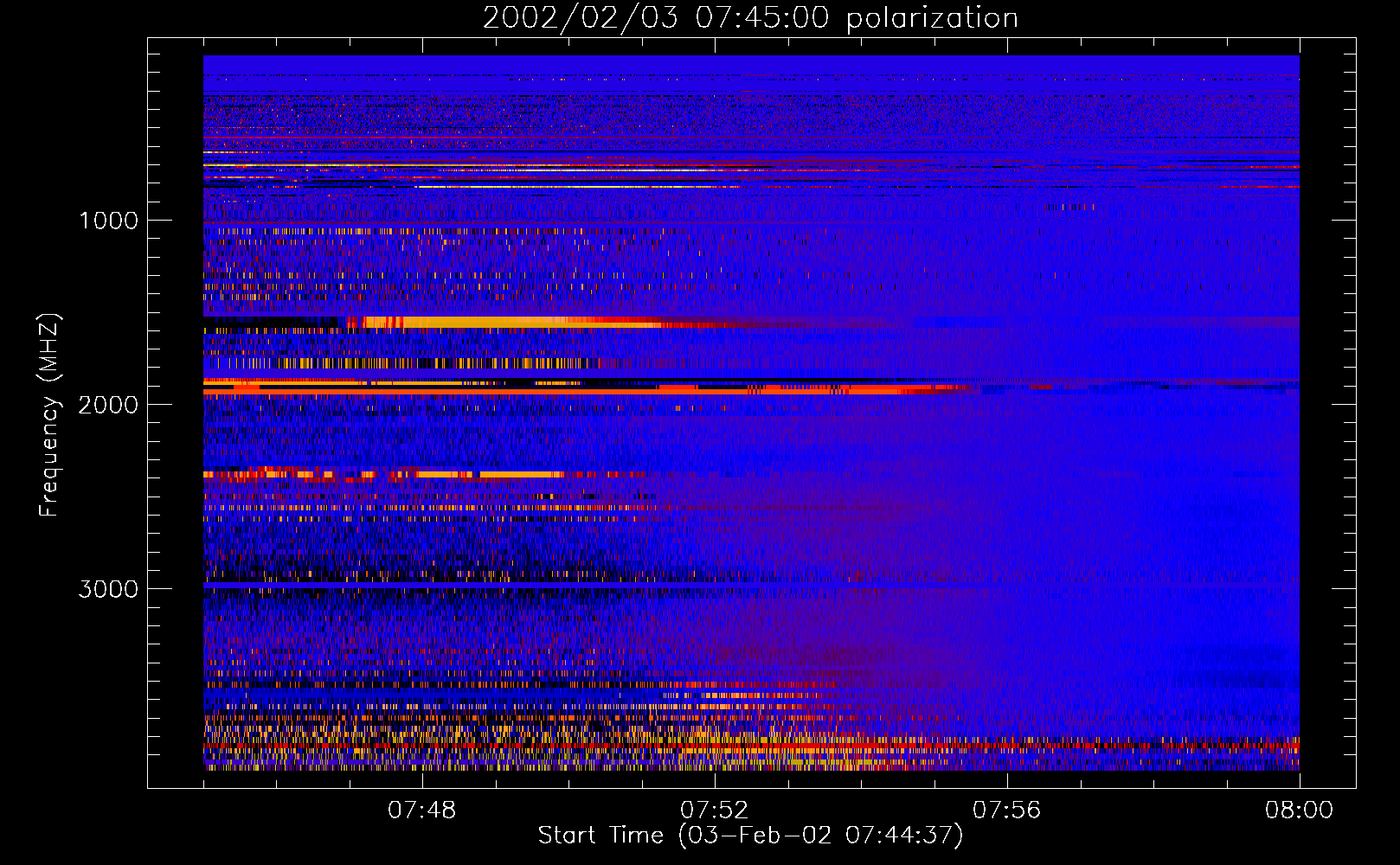The height and width of the screenshot is (865, 1400).
Task: Click the 07:48 time tick label
Action: pos(421,811)
